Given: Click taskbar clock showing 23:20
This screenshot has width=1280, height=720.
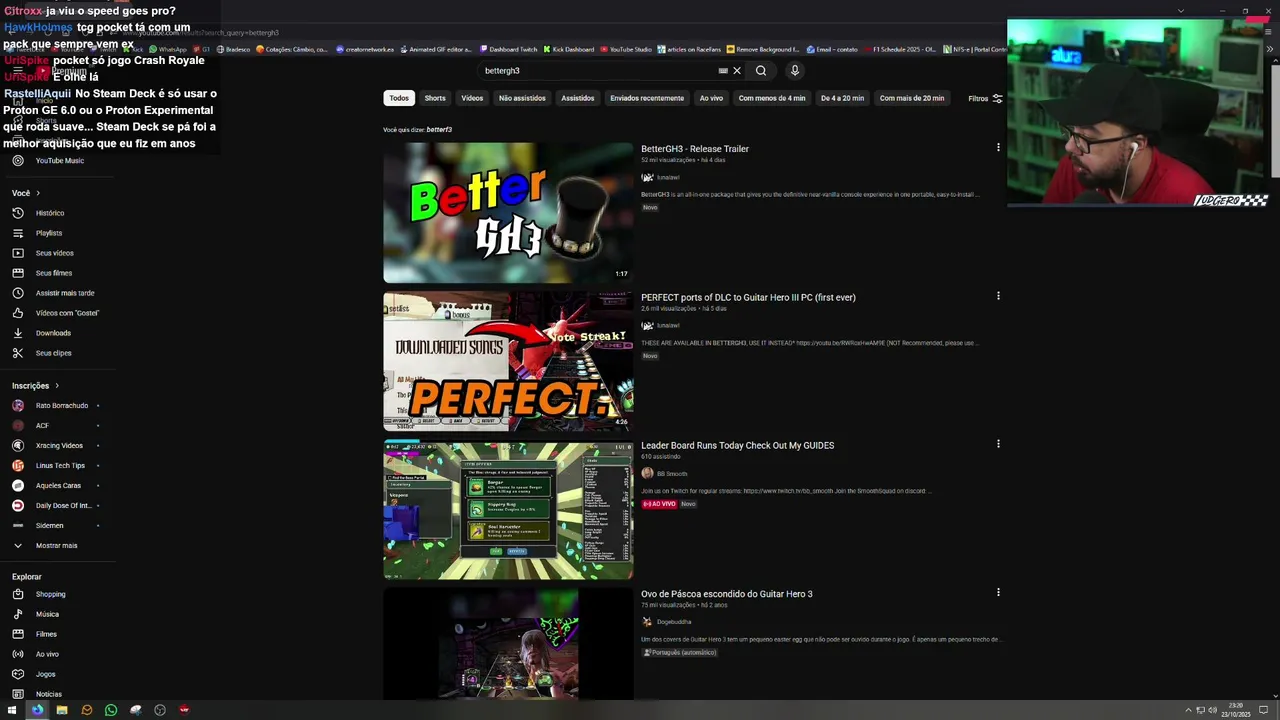Looking at the screenshot, I should pos(1237,710).
